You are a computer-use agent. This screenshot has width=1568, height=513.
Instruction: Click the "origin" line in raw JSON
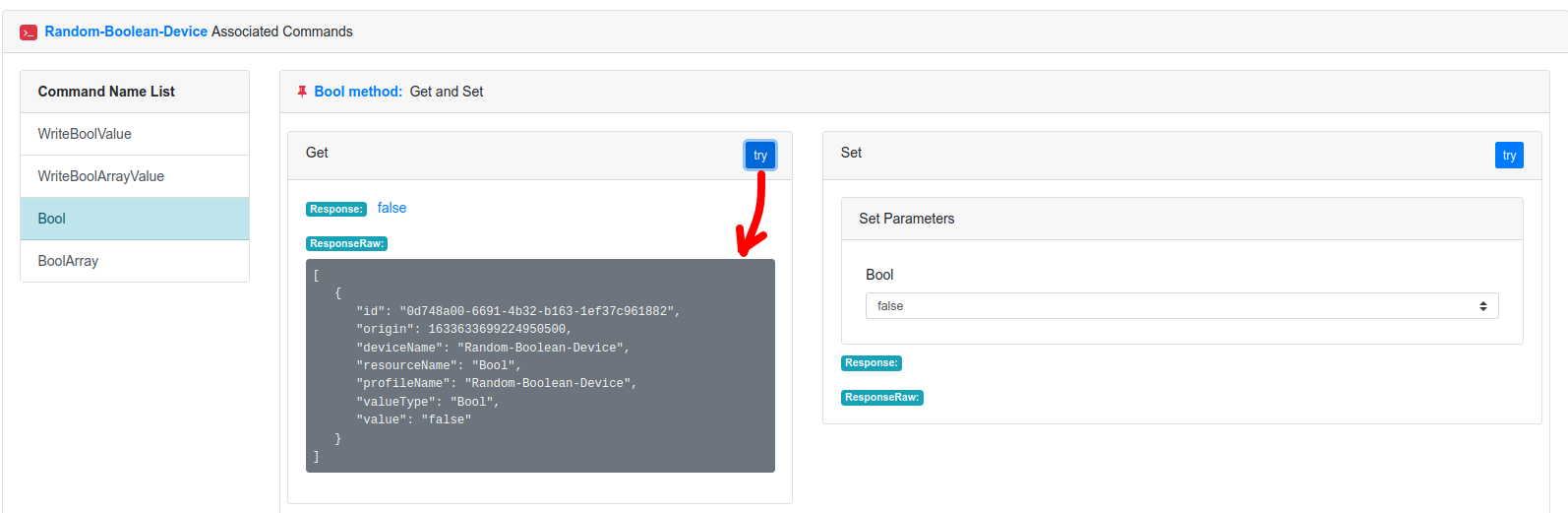tap(463, 329)
